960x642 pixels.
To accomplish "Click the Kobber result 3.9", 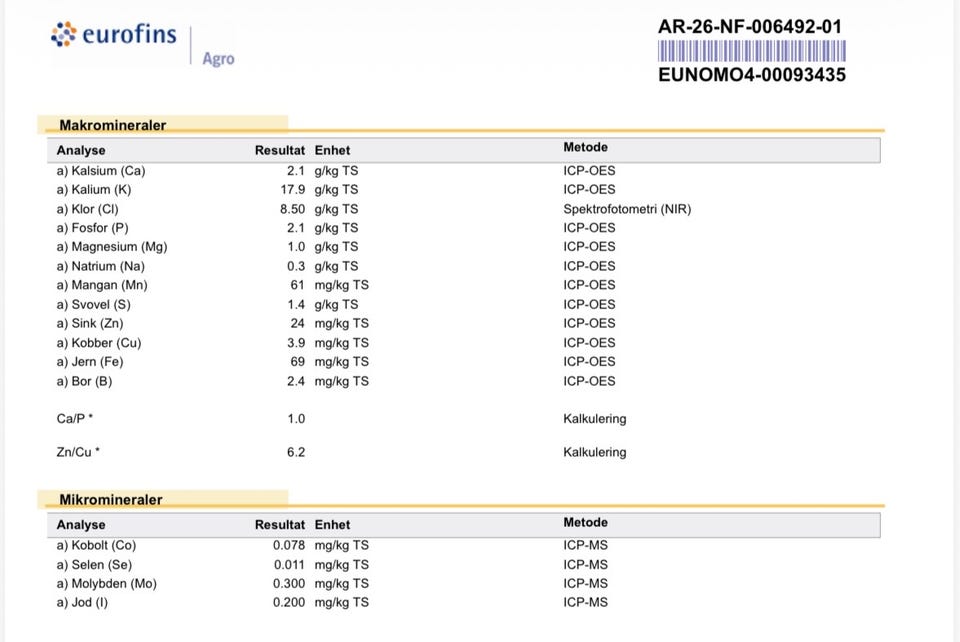I will [296, 343].
